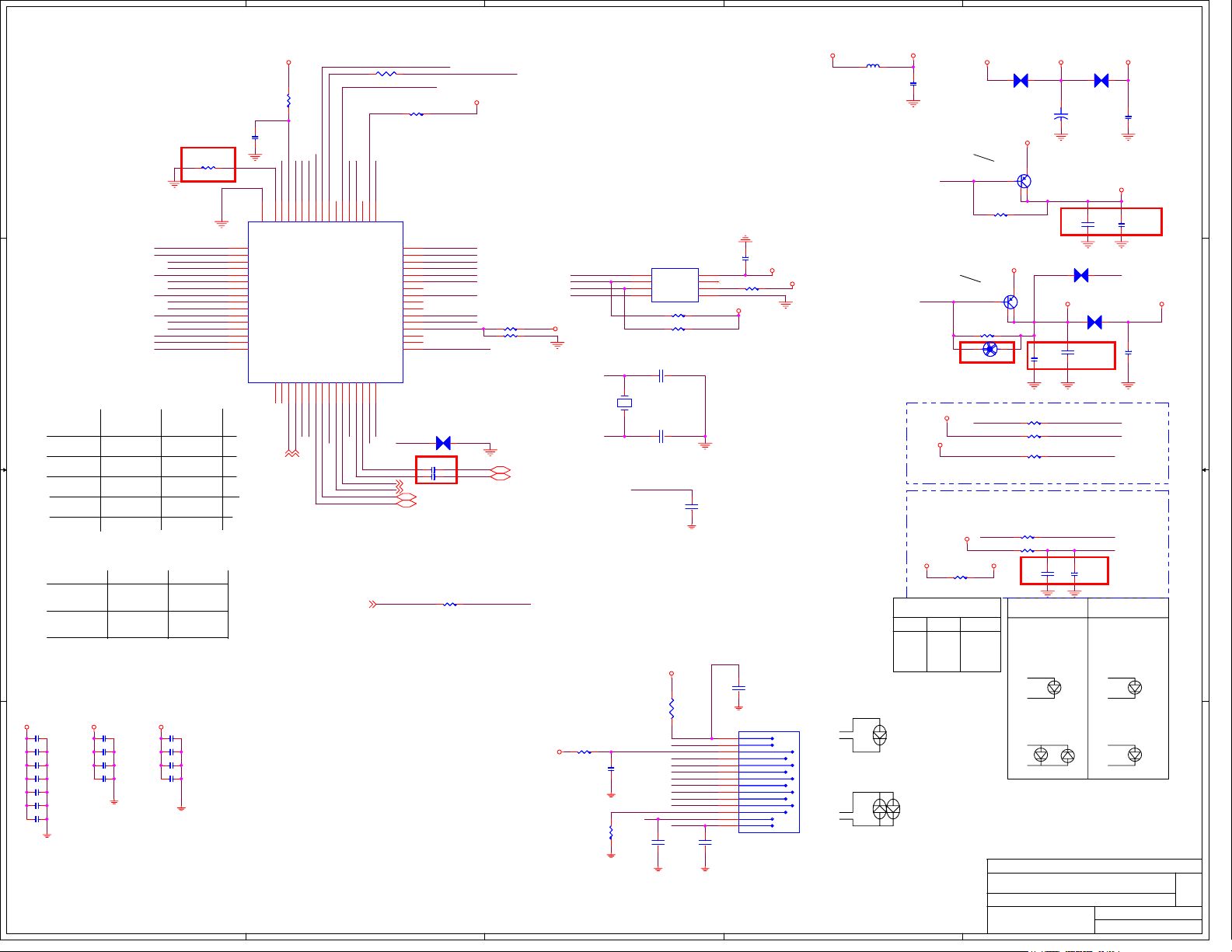The image size is (1232, 952).
Task: Select the vertical resistor above the large IC
Action: coord(288,101)
